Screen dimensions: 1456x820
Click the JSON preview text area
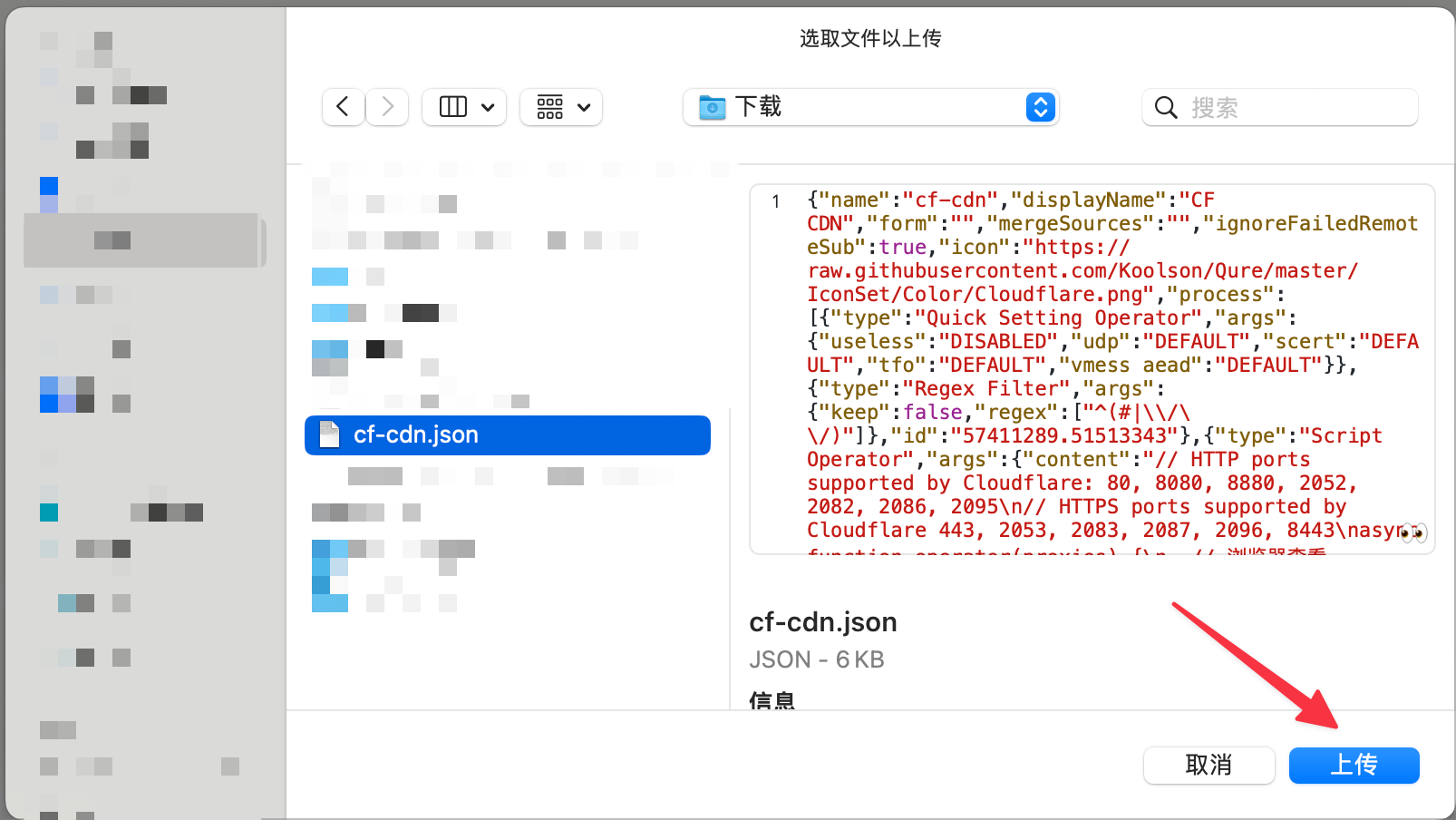click(1092, 369)
